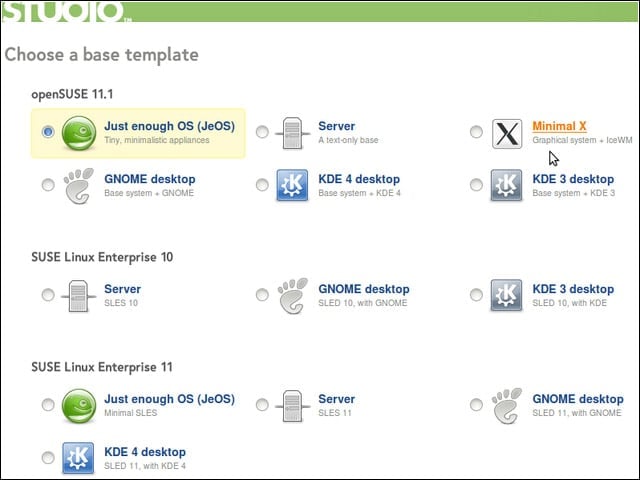Click the green JeOS icon under openSUSE 11.1
The height and width of the screenshot is (480, 640).
(79, 133)
